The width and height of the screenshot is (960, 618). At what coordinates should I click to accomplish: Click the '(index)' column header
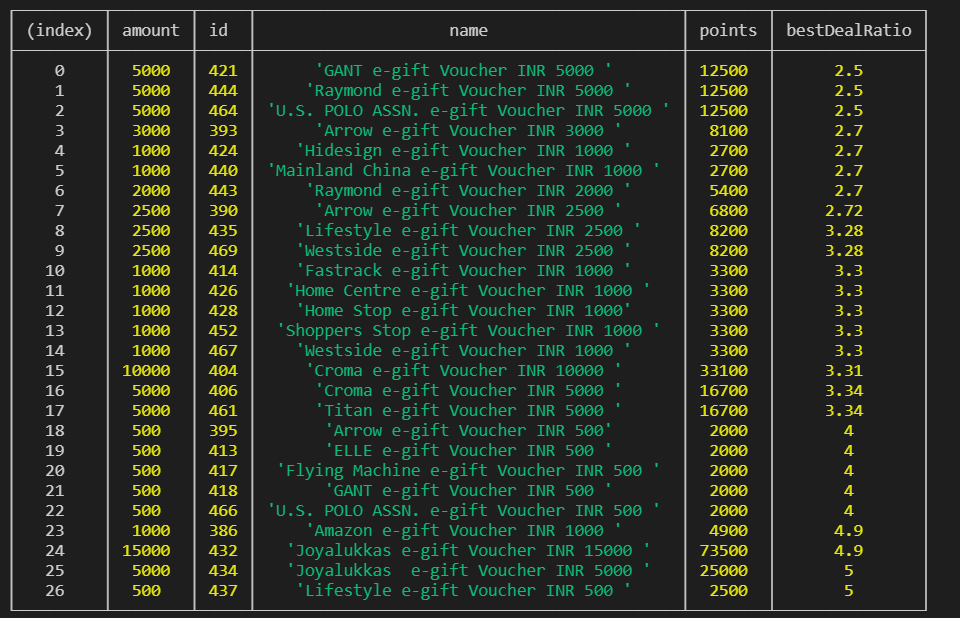click(x=59, y=31)
